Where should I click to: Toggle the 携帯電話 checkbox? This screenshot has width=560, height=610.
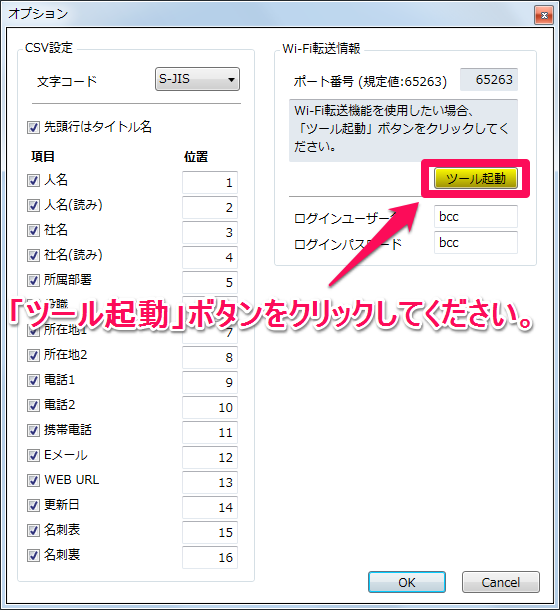(x=33, y=430)
